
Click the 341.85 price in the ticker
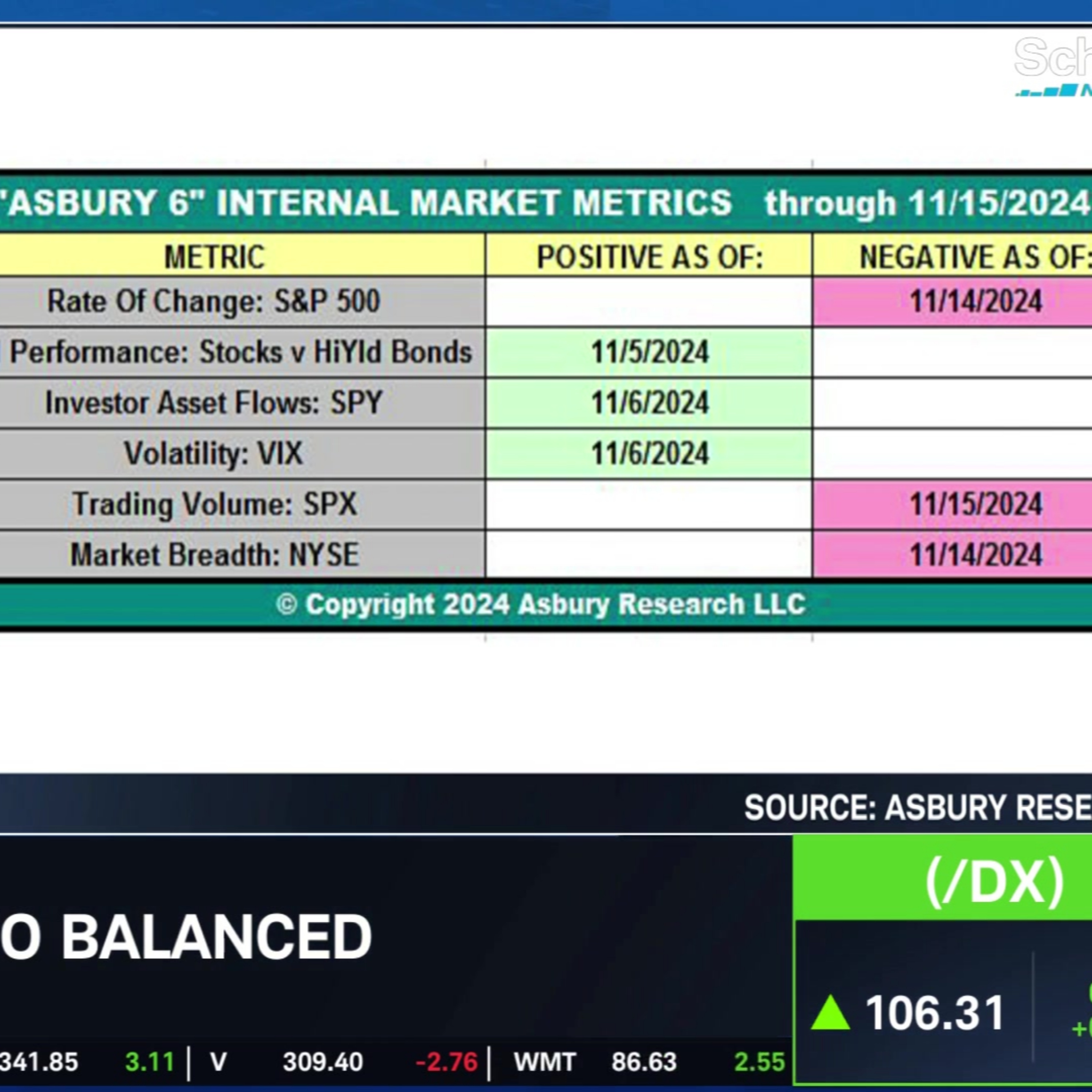pos(39,1062)
